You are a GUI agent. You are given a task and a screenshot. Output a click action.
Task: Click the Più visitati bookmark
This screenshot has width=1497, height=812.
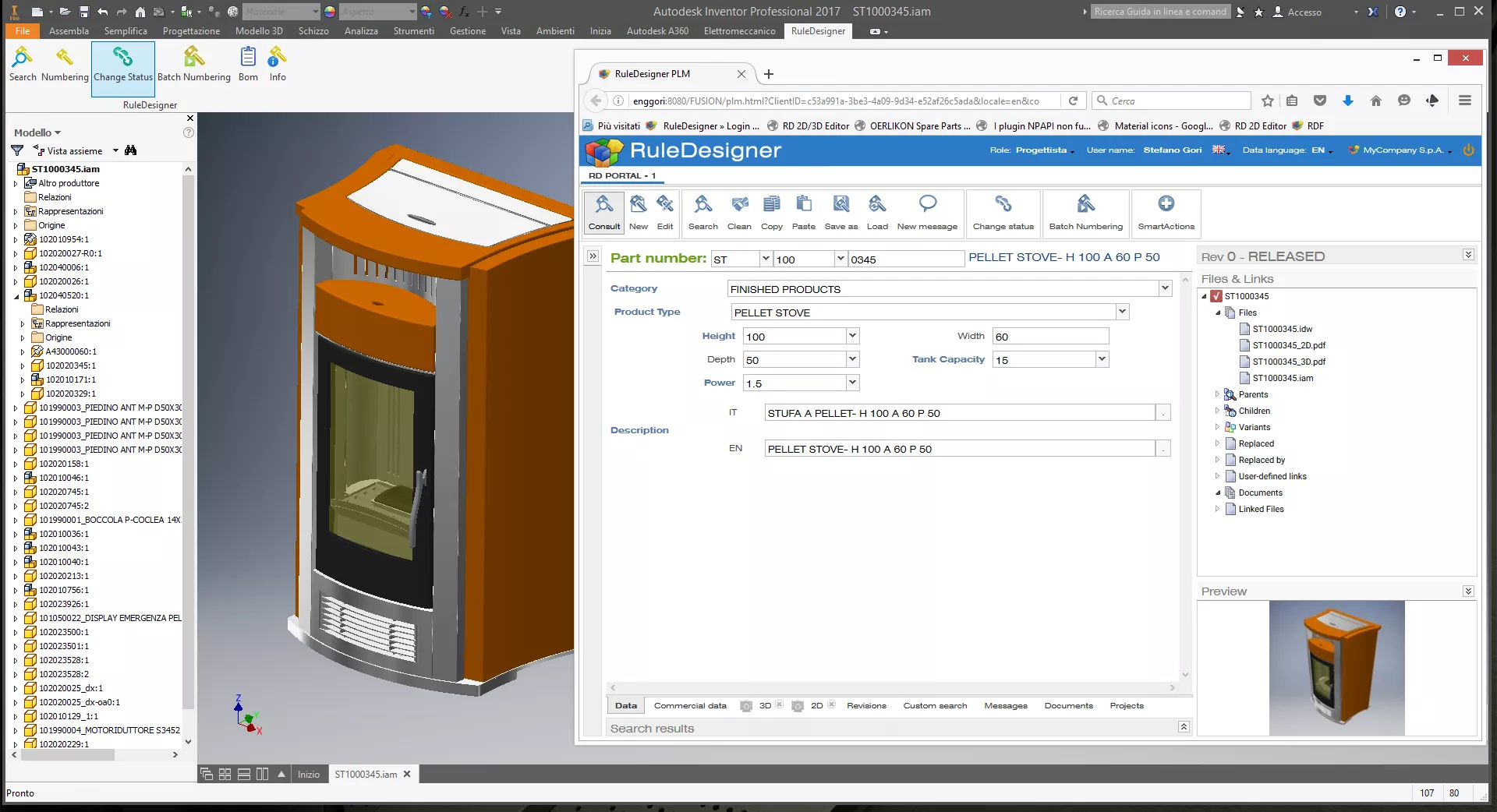tap(611, 125)
